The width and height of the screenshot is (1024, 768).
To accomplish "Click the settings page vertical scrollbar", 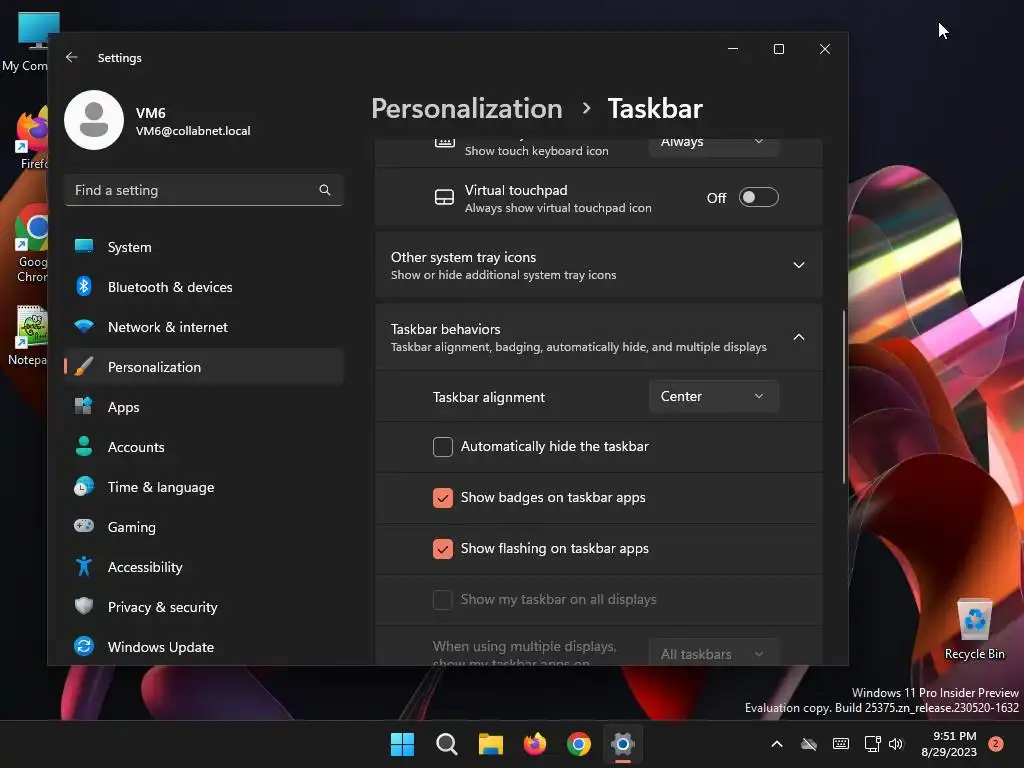I will pyautogui.click(x=844, y=397).
